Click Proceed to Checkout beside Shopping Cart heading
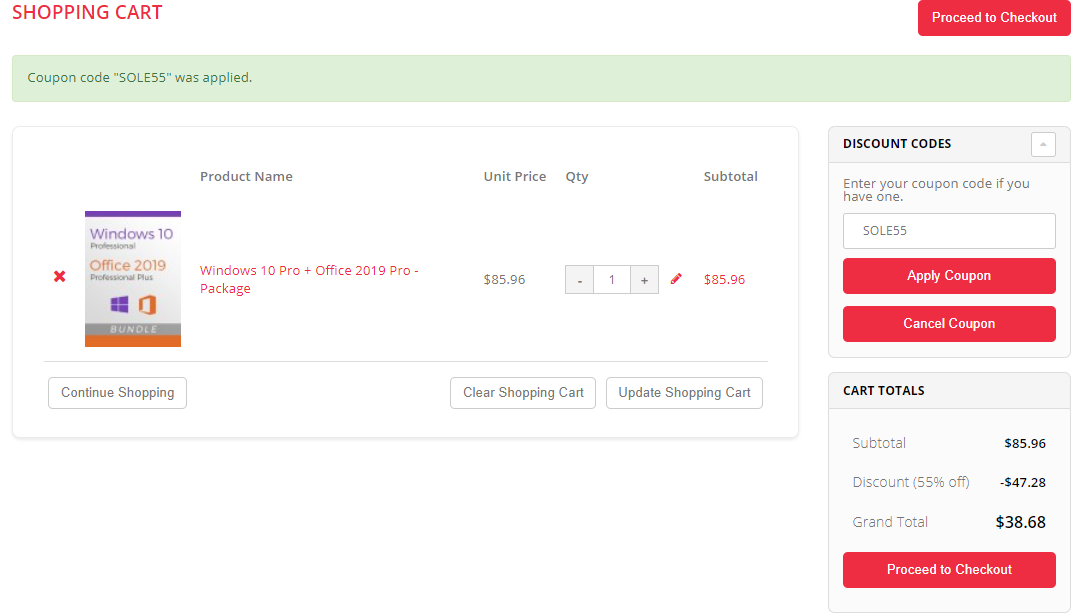The height and width of the screenshot is (615, 1076). (x=994, y=18)
